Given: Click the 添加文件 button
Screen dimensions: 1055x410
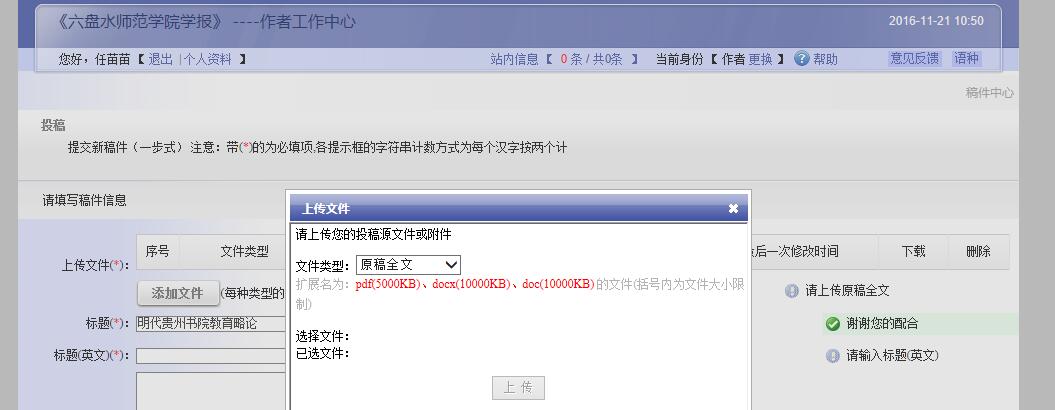Looking at the screenshot, I should [178, 294].
